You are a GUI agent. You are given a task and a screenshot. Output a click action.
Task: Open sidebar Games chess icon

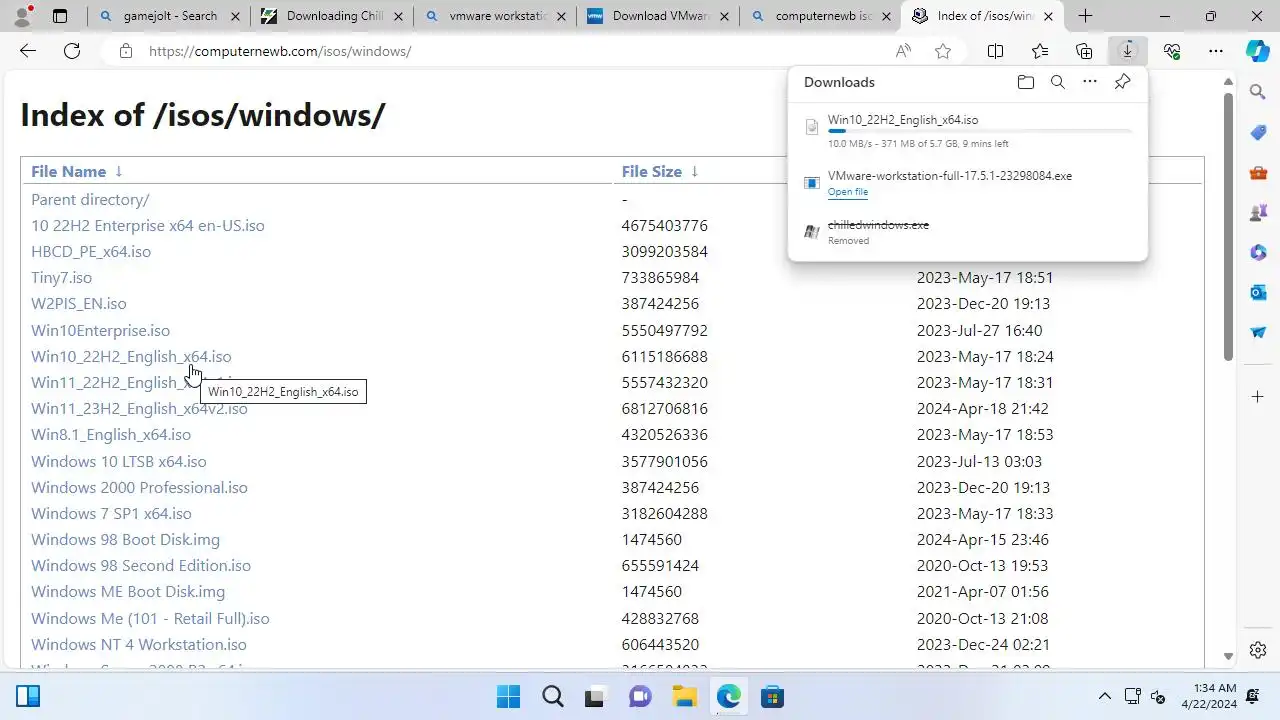(1258, 212)
